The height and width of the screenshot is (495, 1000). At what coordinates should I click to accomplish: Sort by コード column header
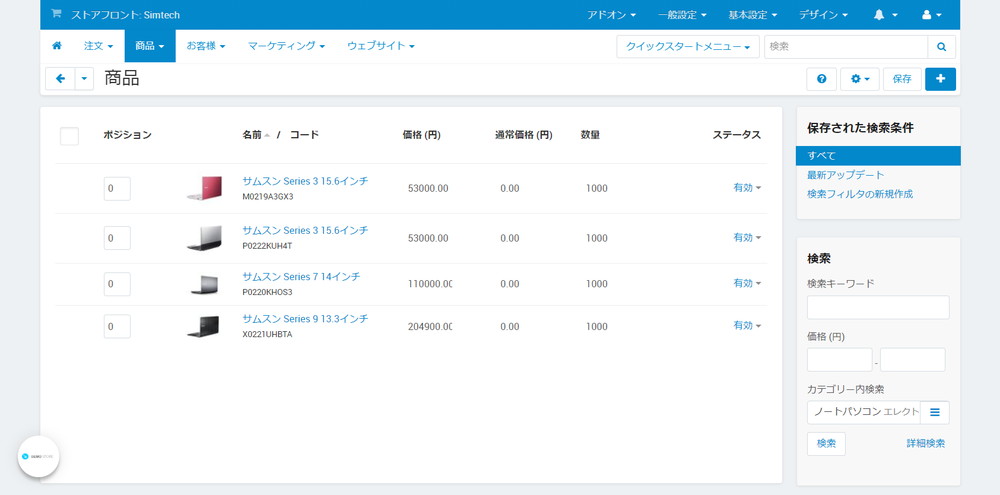304,135
